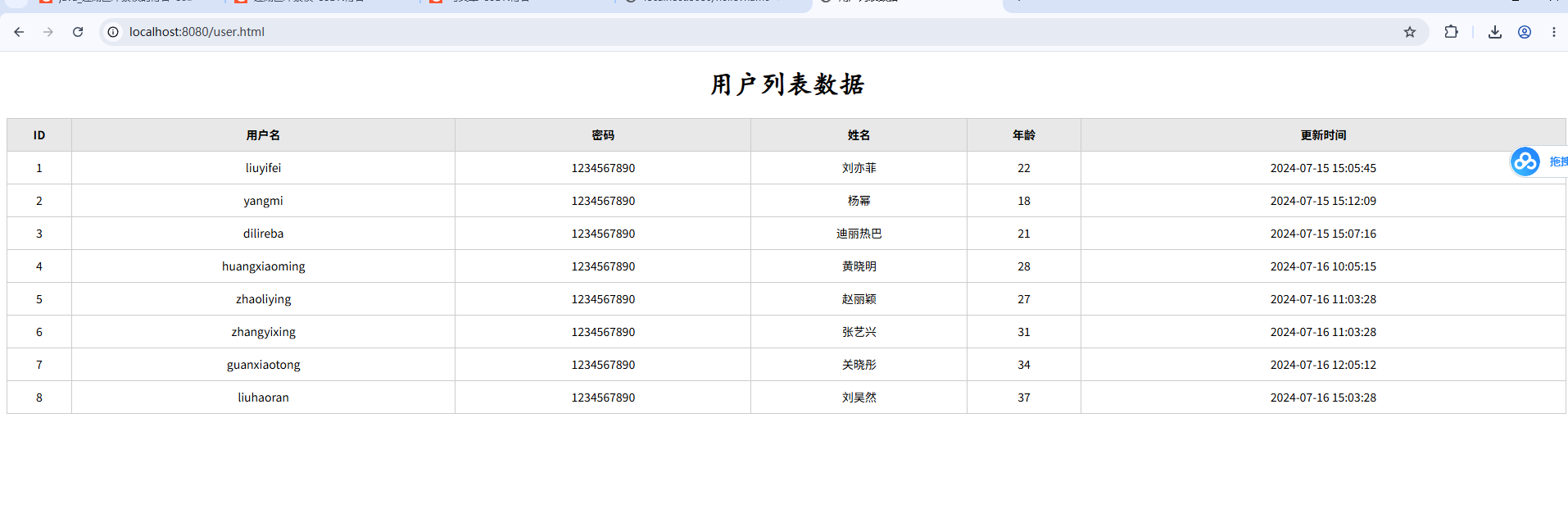Viewport: 1568px width, 518px height.
Task: Select username cell zhaoliying
Action: coord(263,299)
